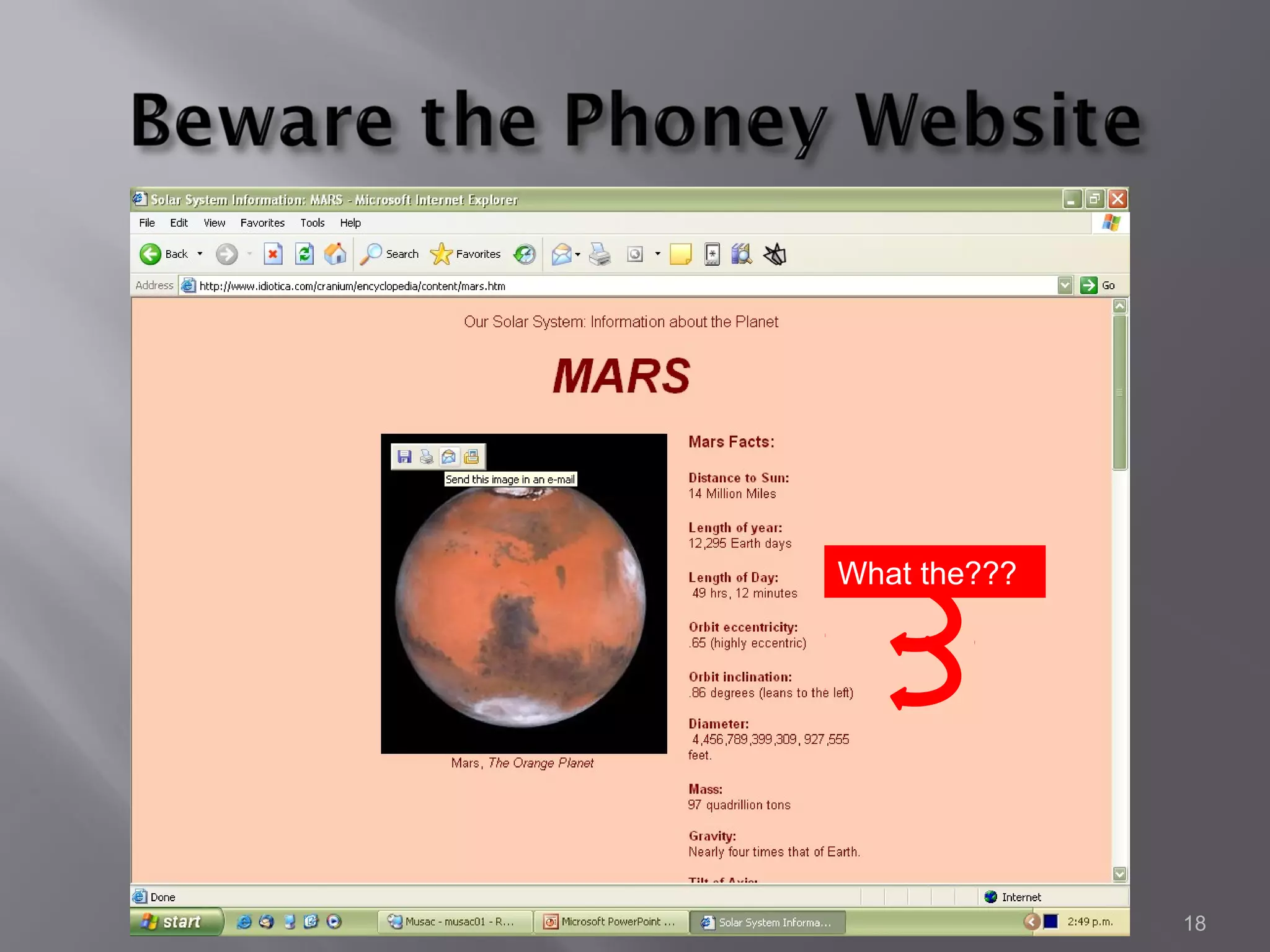Click the Windows start button
This screenshot has width=1270, height=952.
tap(175, 922)
